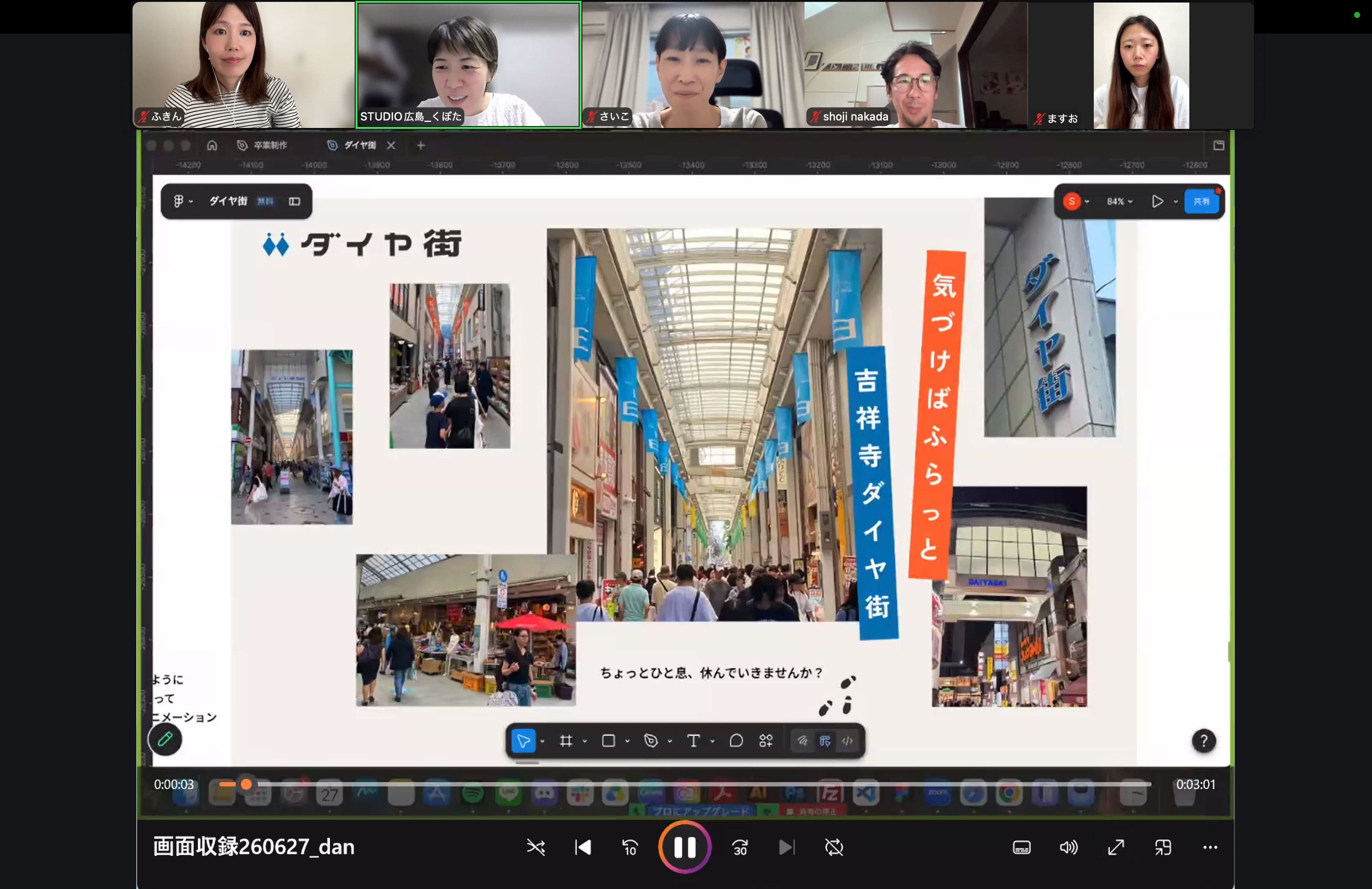Pause the video playback
The image size is (1372, 889).
[x=685, y=847]
